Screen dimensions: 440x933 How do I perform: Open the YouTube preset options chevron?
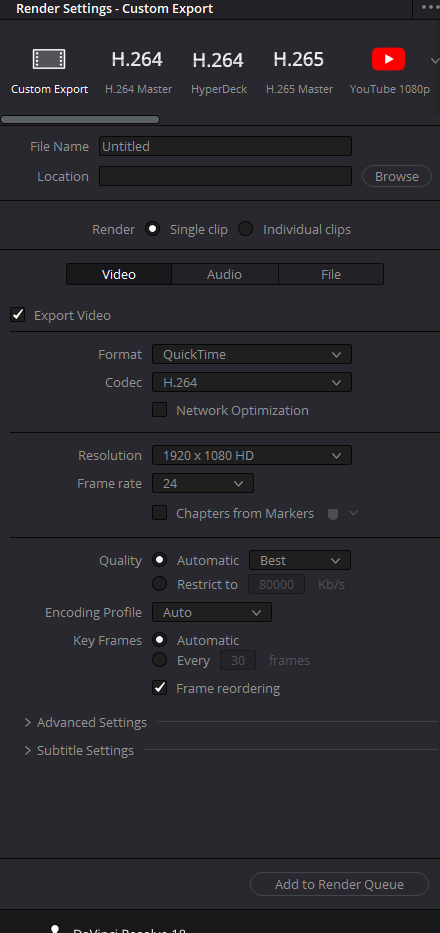point(434,60)
